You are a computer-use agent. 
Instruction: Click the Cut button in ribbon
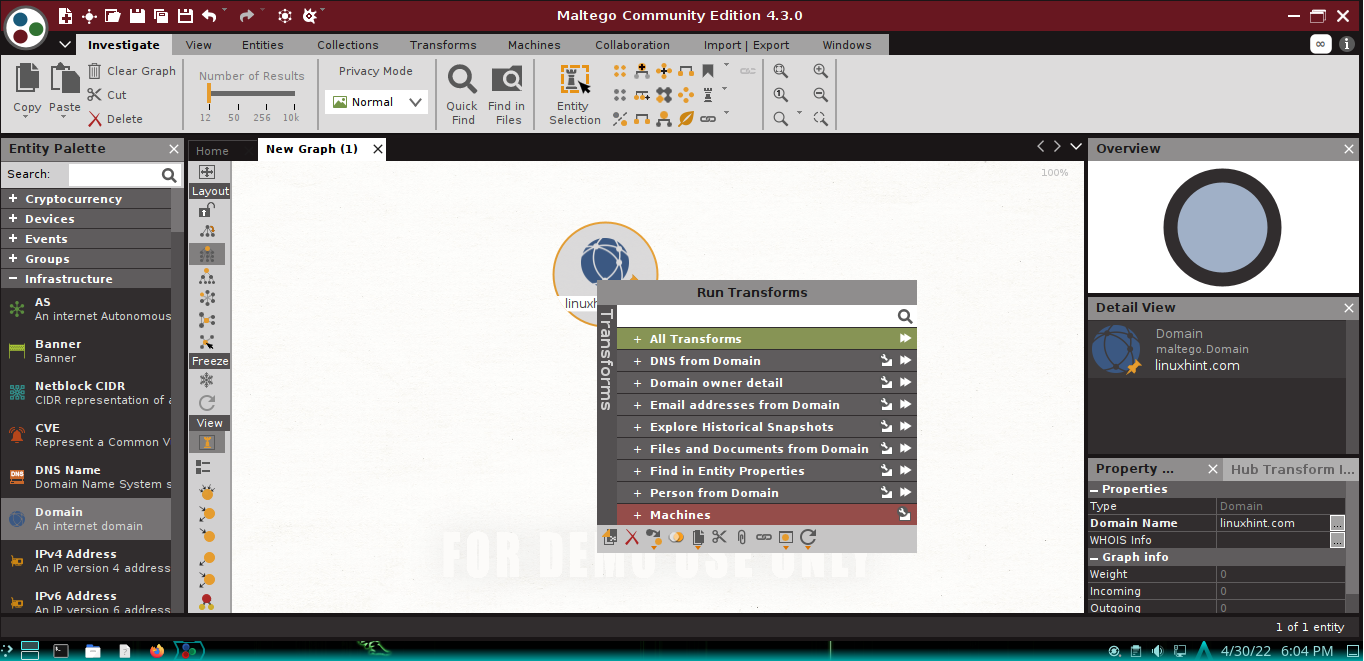click(x=107, y=95)
